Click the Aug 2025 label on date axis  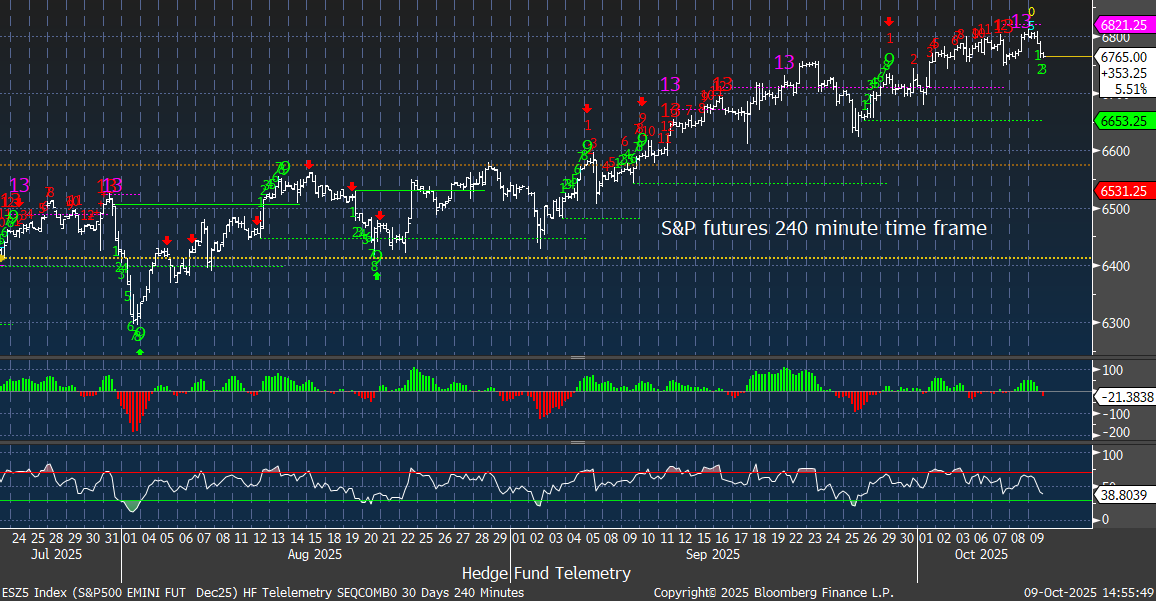[315, 553]
